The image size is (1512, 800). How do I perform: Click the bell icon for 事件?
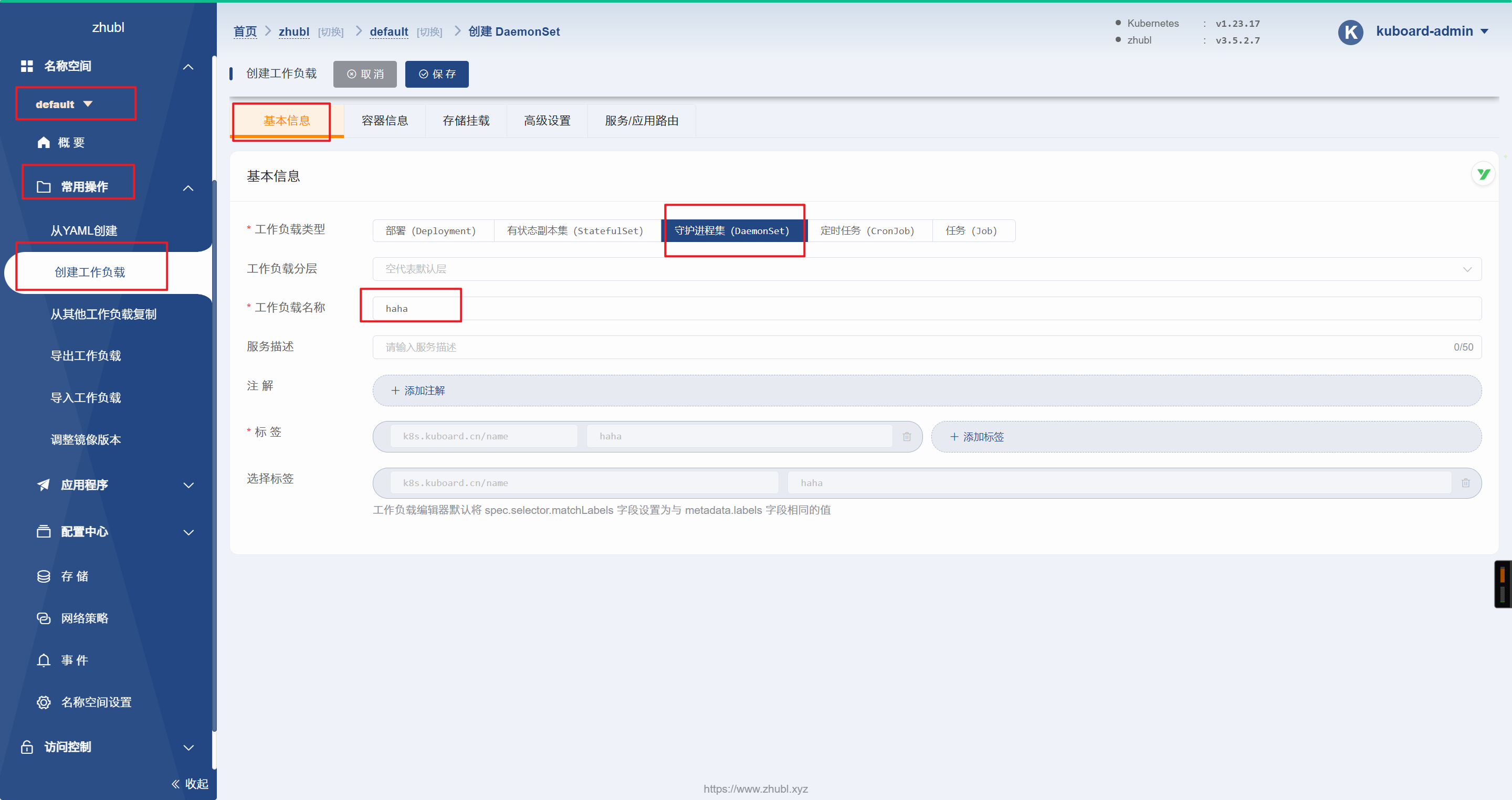(x=44, y=660)
